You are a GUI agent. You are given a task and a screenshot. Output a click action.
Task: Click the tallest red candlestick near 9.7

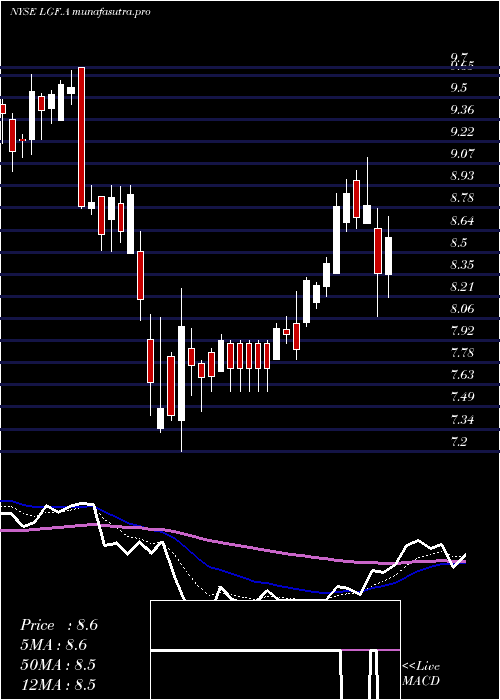[x=81, y=137]
